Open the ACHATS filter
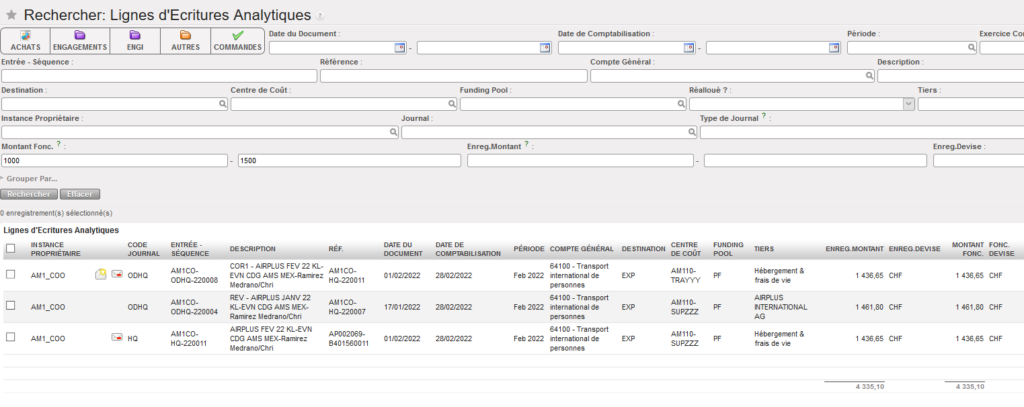The image size is (1024, 407). (x=25, y=40)
